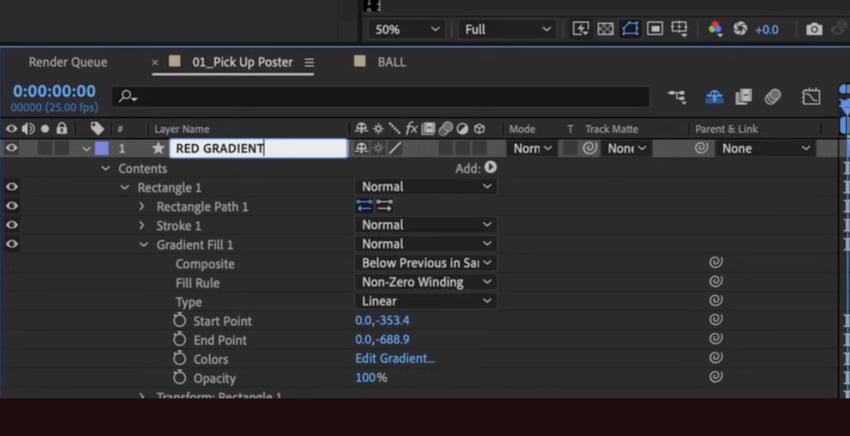
Task: Click the search magnifier icon
Action: [127, 97]
